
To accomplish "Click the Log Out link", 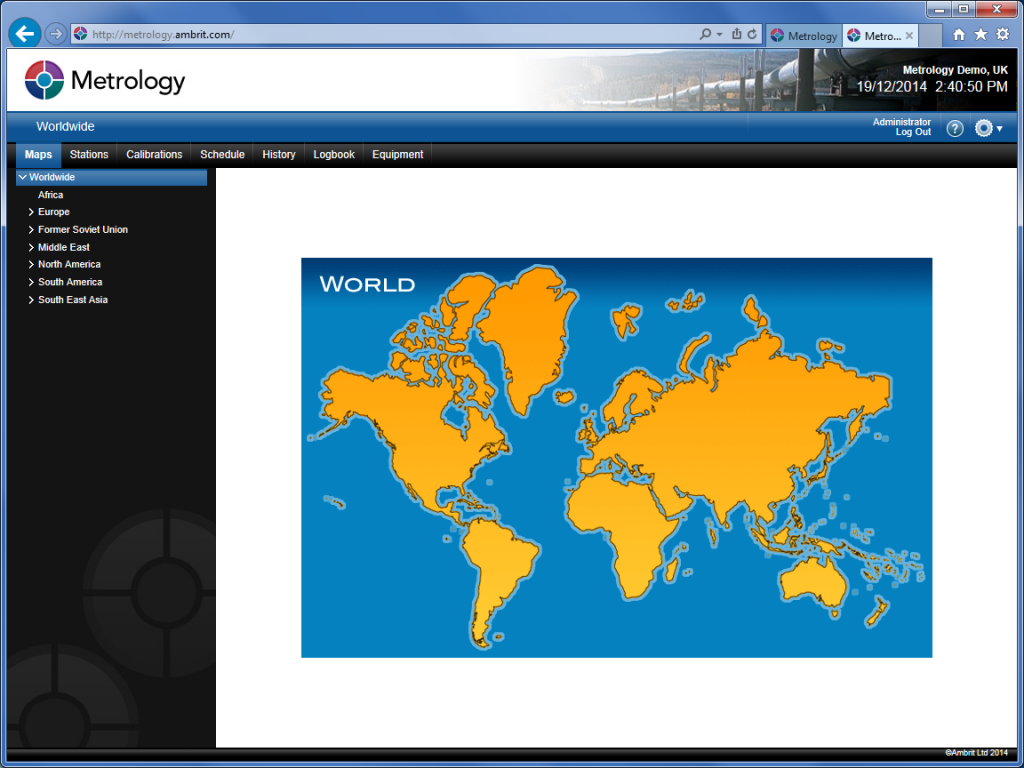I will coord(912,131).
